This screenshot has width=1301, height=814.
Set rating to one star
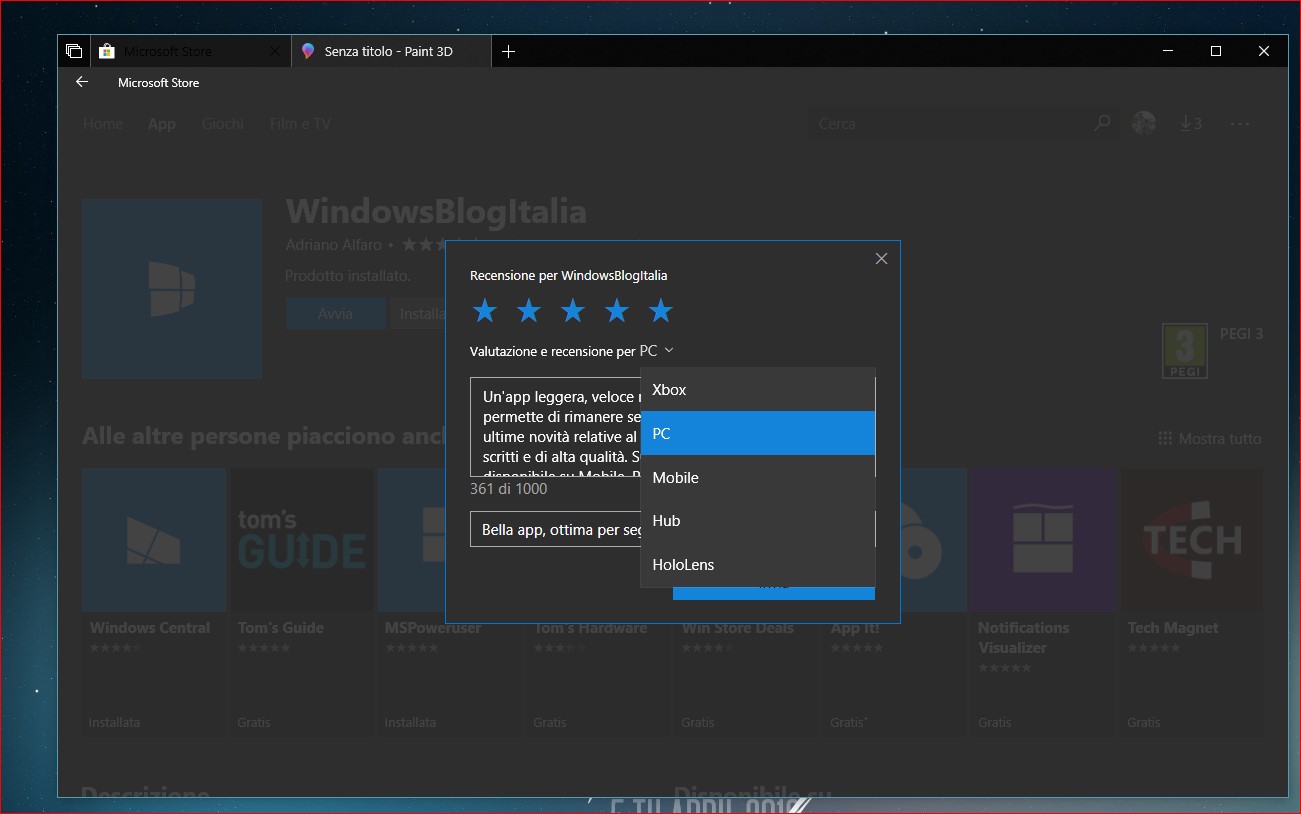(485, 311)
